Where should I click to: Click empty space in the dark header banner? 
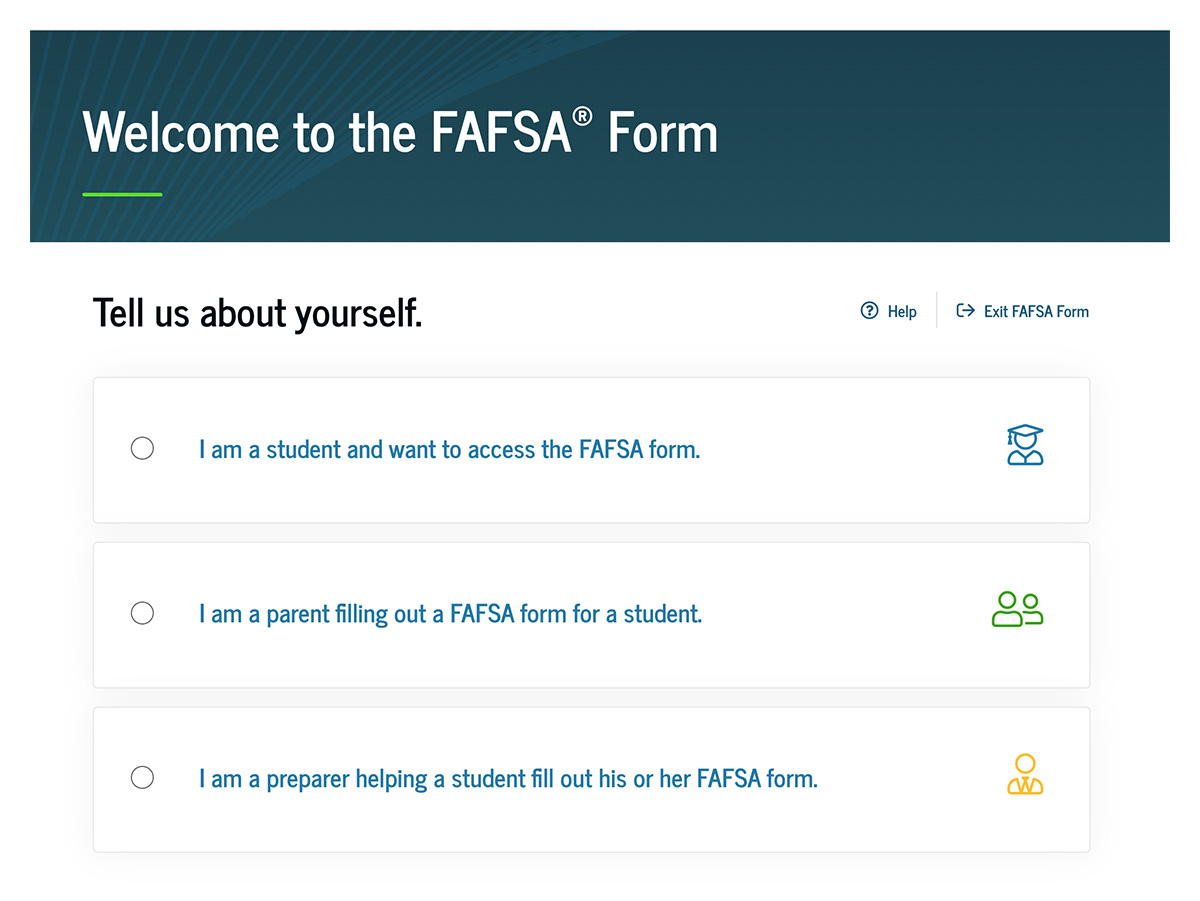950,140
